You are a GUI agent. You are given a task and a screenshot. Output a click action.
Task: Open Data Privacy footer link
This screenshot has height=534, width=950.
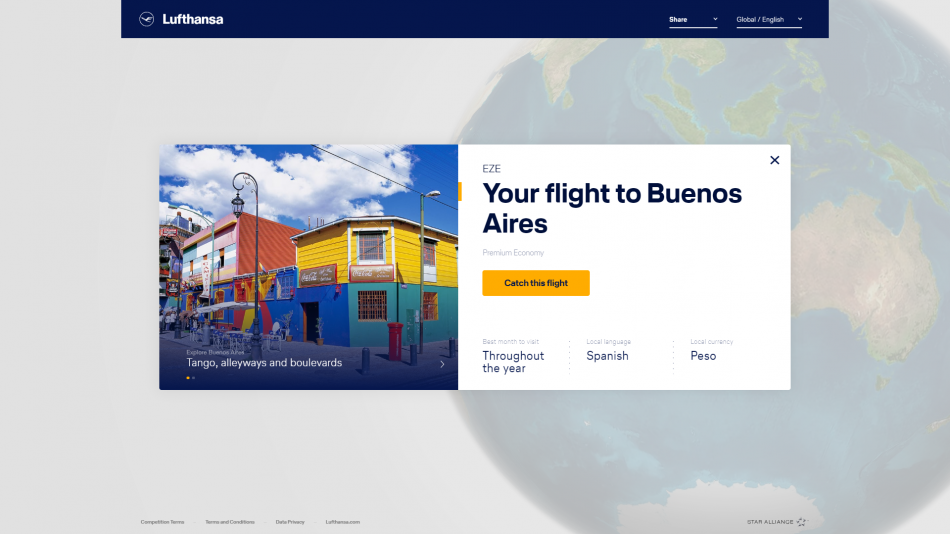tap(290, 522)
